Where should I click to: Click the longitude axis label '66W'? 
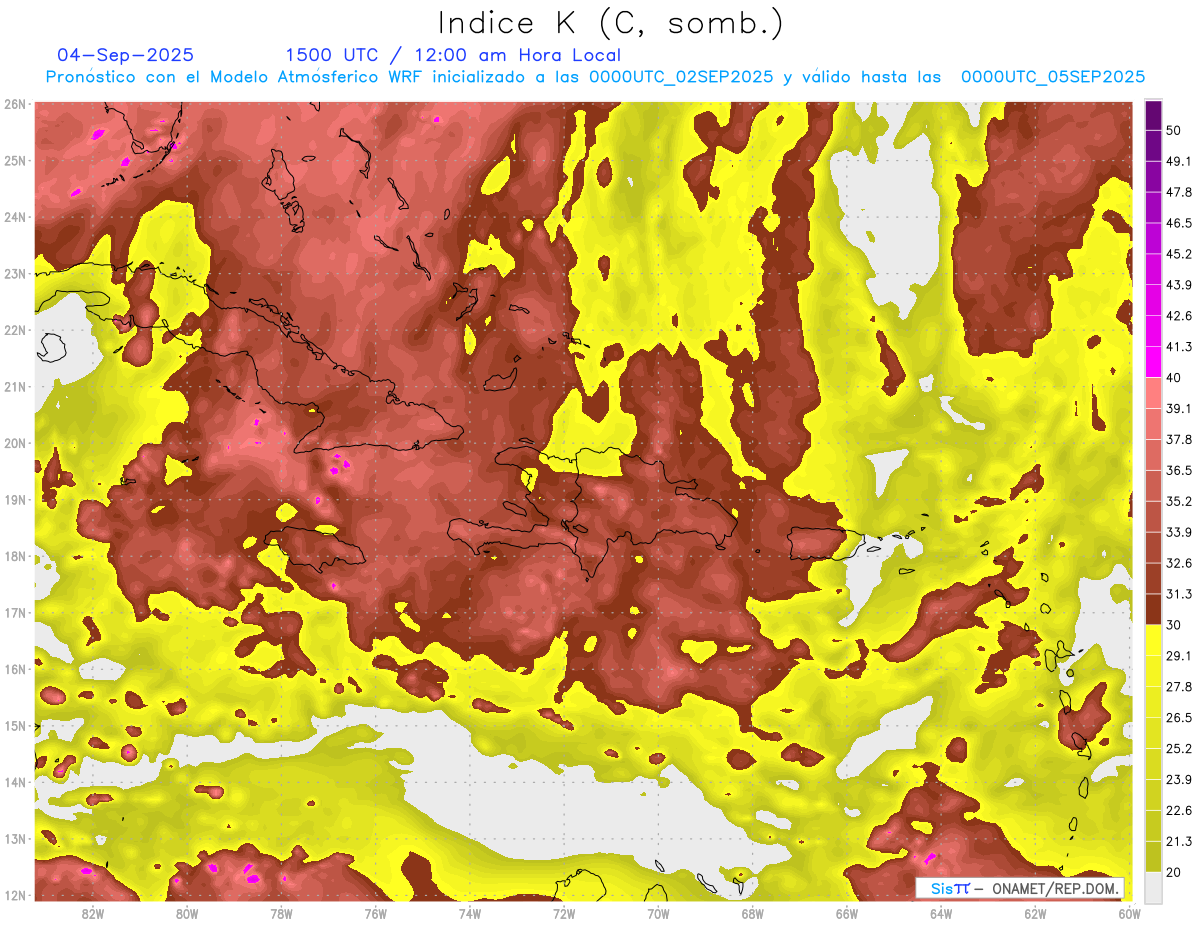(x=847, y=913)
